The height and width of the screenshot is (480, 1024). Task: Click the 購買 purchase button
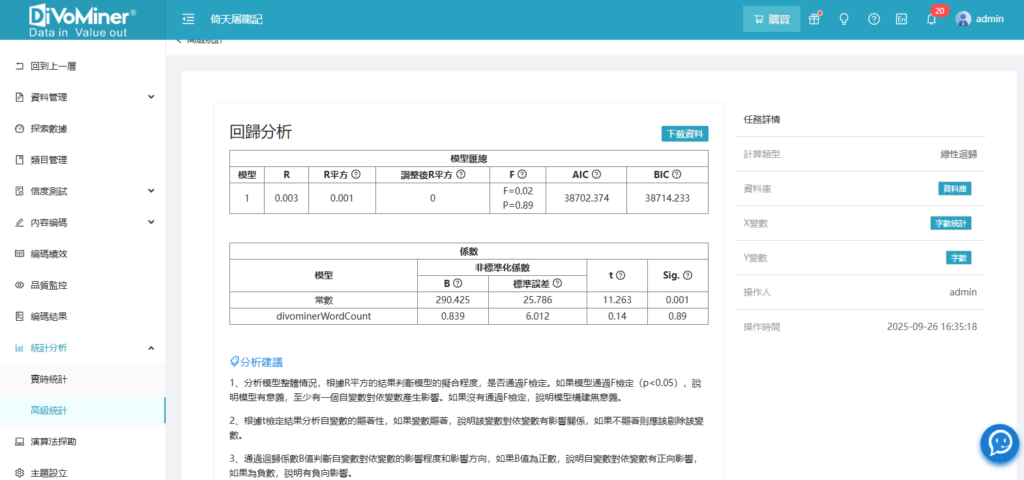tap(771, 19)
